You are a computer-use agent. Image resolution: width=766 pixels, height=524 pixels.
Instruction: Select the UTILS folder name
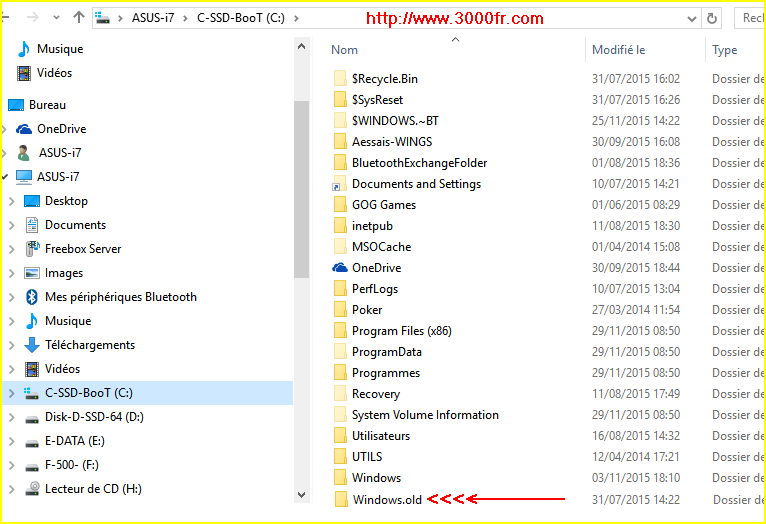tap(367, 457)
